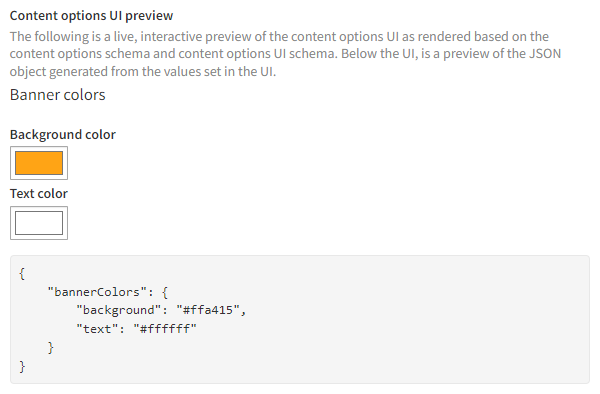Click the "text" key in JSON output
The image size is (600, 394).
pos(97,329)
